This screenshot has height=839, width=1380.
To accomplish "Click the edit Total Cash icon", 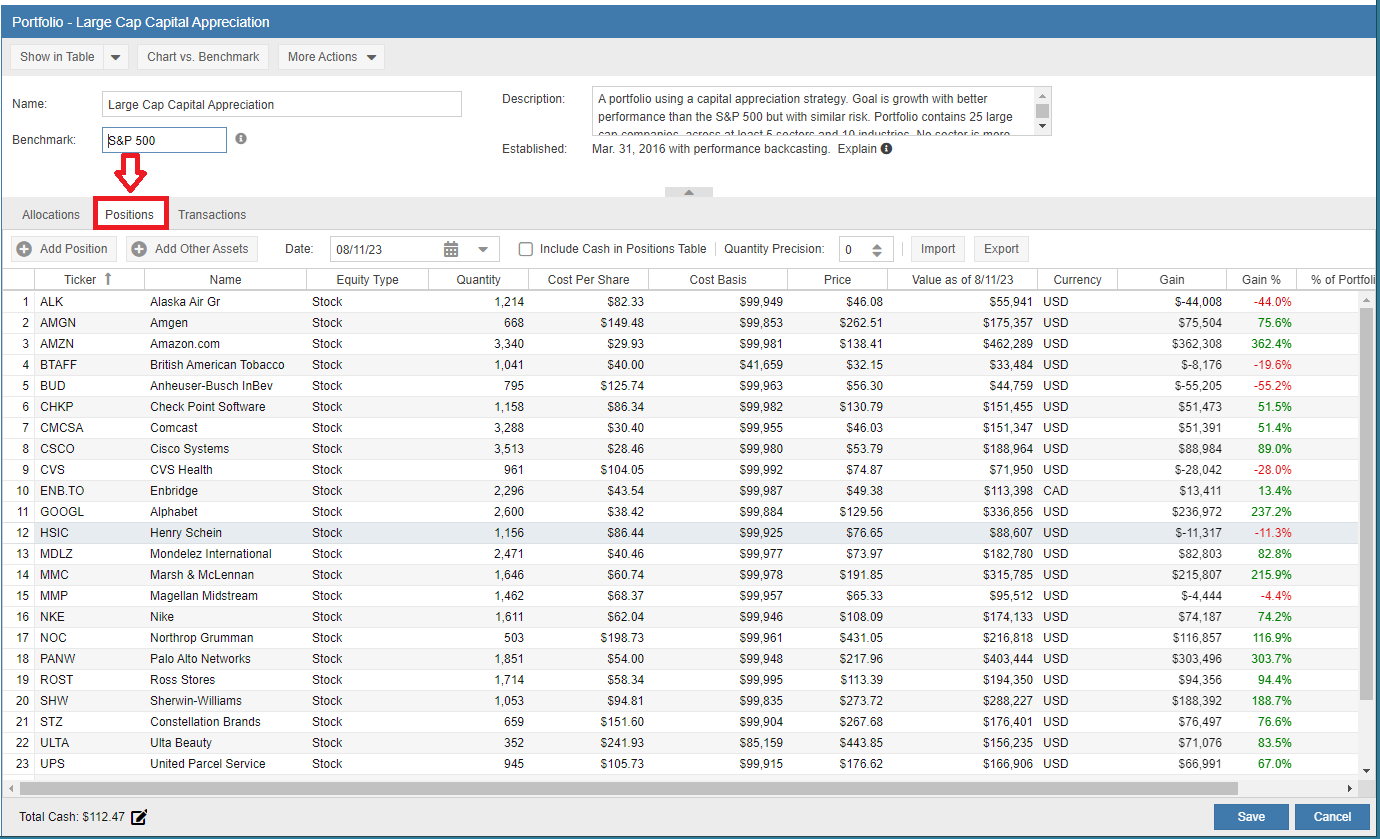I will pos(139,817).
